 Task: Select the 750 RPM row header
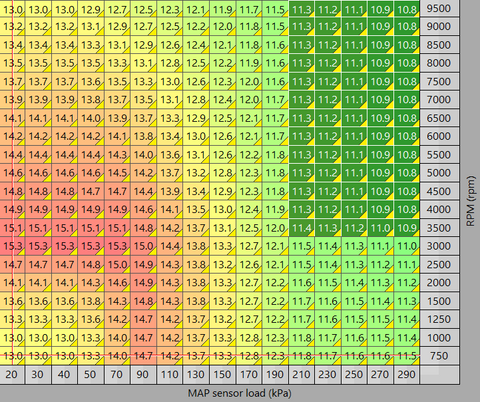(439, 356)
